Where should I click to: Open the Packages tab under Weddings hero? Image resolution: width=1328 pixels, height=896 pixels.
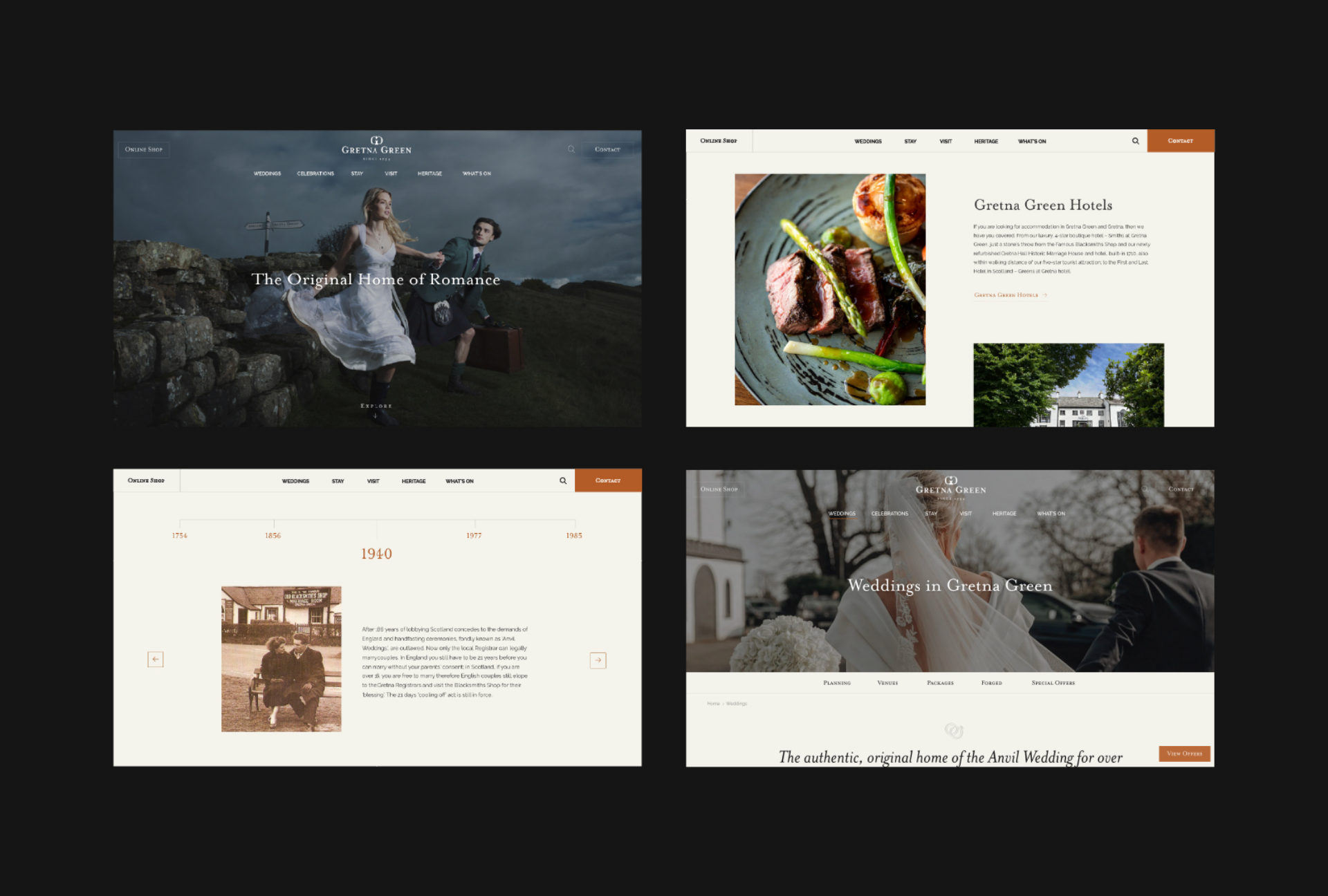(x=940, y=683)
